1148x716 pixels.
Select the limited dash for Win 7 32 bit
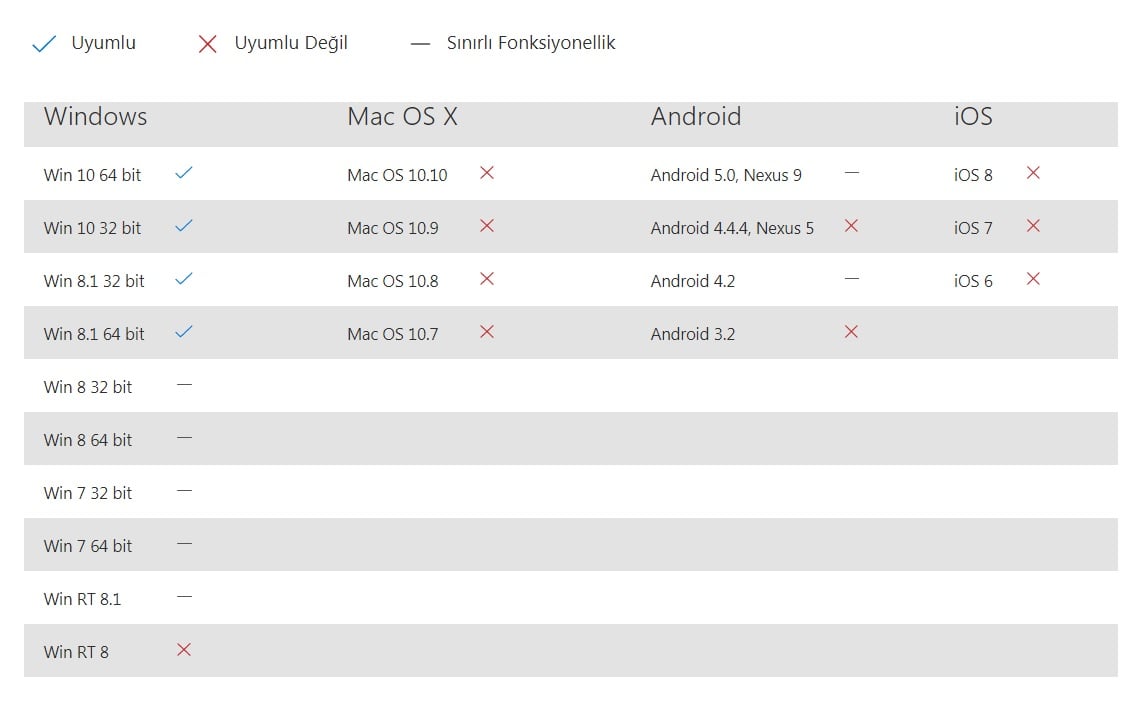click(184, 491)
